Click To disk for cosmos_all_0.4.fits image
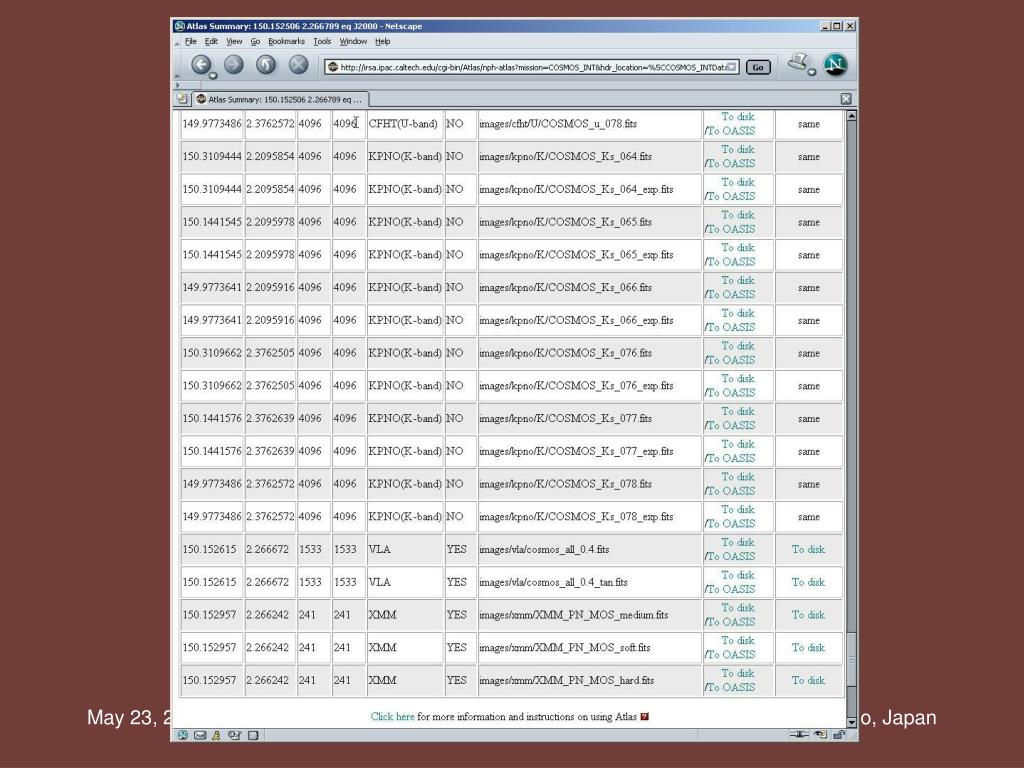Viewport: 1024px width, 768px height. pos(738,543)
